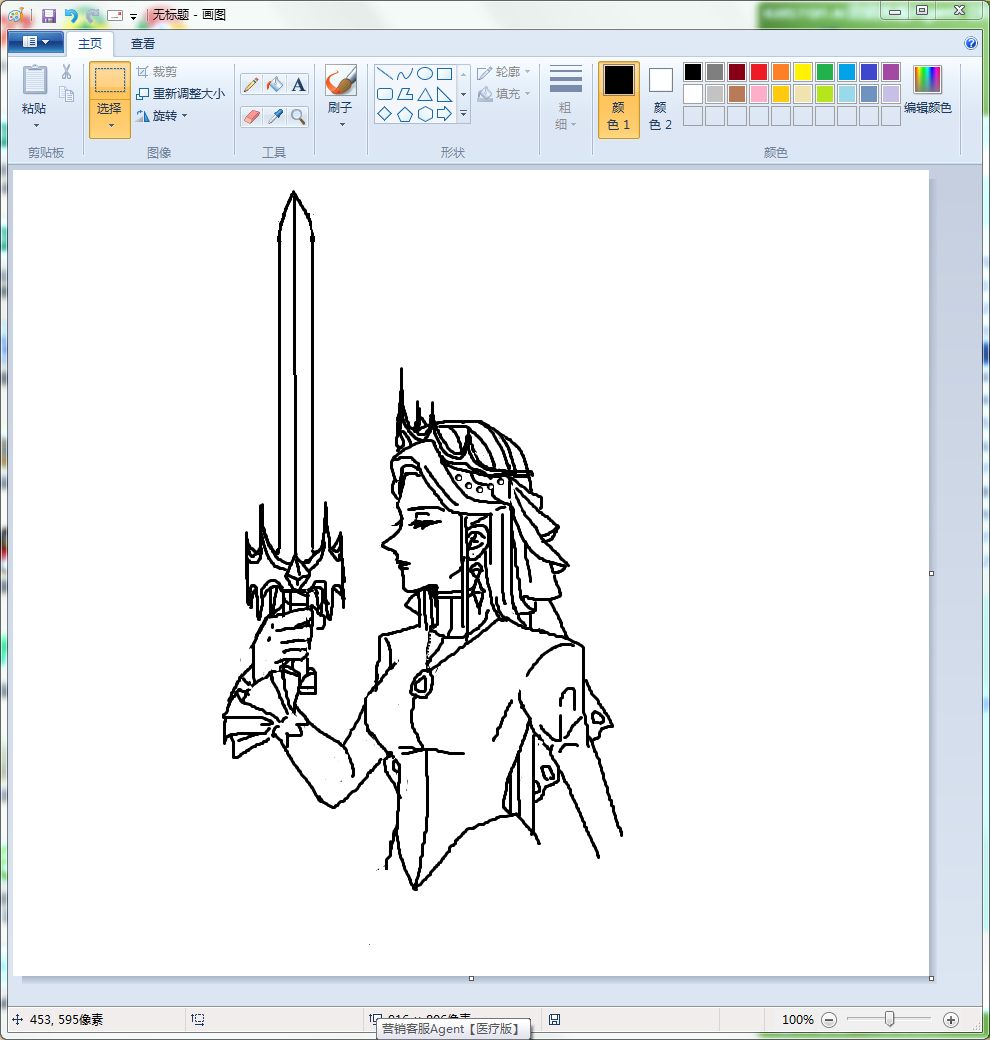Viewport: 990px width, 1040px height.
Task: Open 编辑颜色 edit colors dialog
Action: (x=927, y=90)
